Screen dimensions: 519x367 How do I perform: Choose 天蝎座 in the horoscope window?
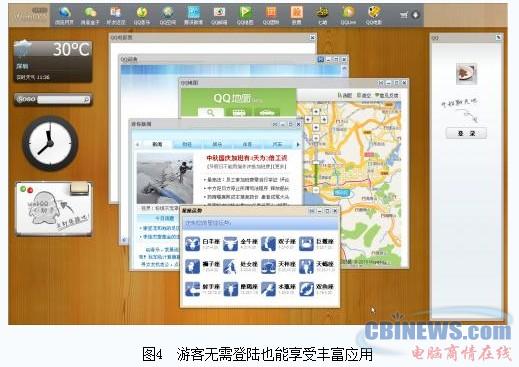pos(316,266)
